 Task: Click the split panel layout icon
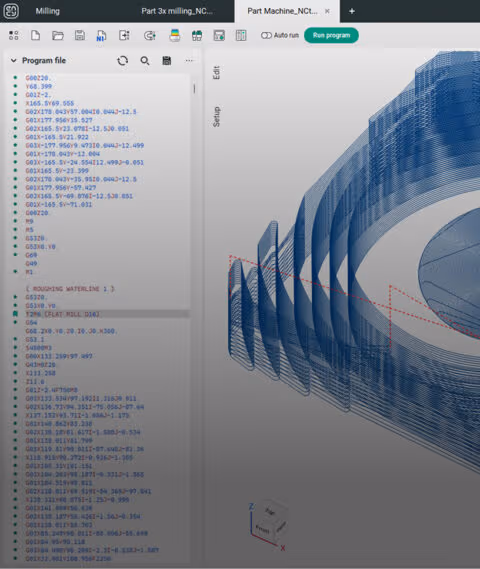[241, 35]
